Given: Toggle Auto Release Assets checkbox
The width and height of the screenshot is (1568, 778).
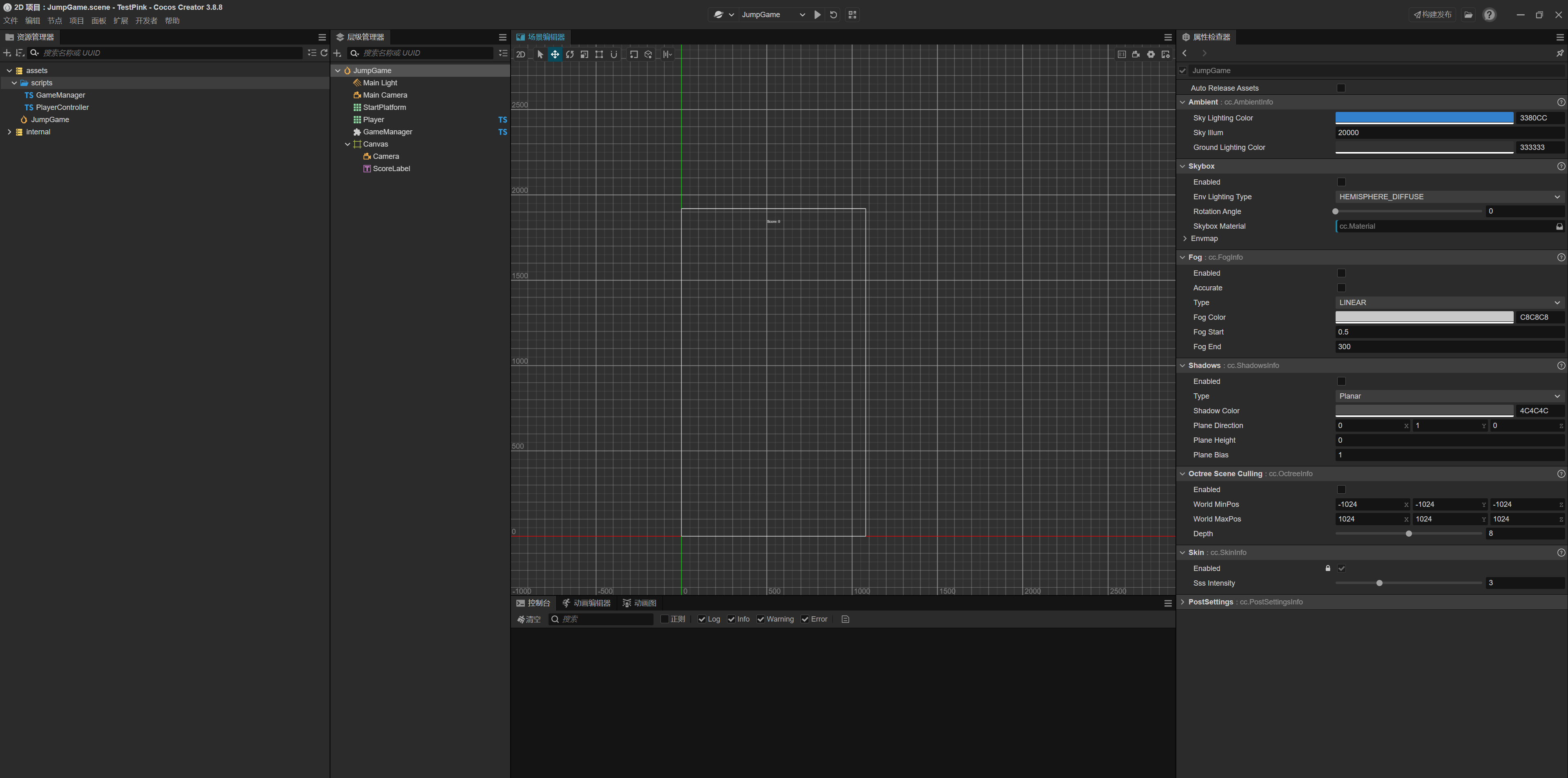Looking at the screenshot, I should click(x=1340, y=88).
